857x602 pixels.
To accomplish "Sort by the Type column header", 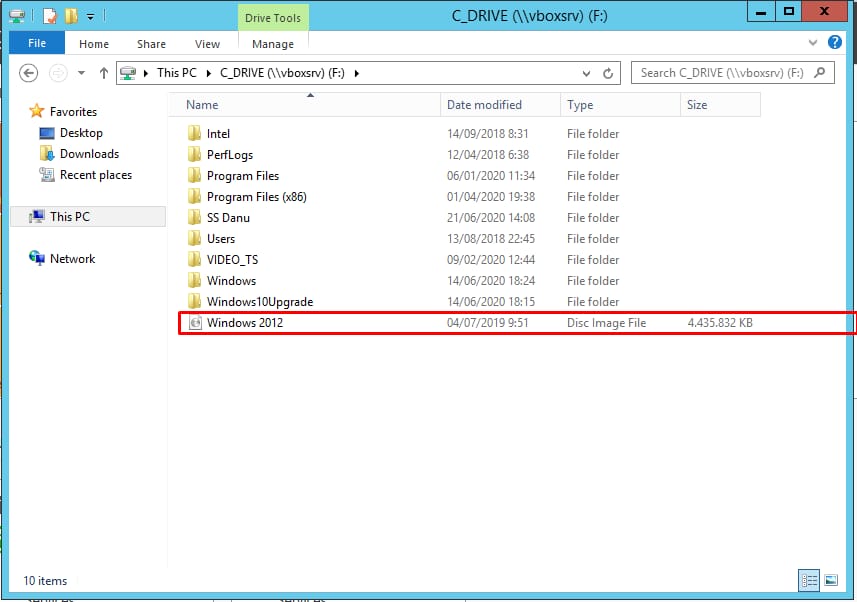I will (x=620, y=105).
